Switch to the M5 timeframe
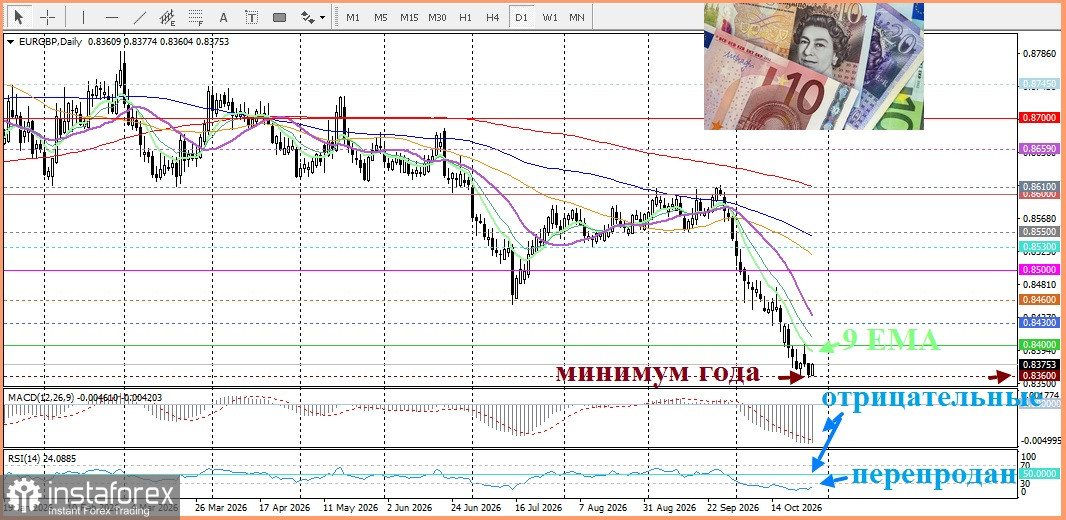 [381, 17]
